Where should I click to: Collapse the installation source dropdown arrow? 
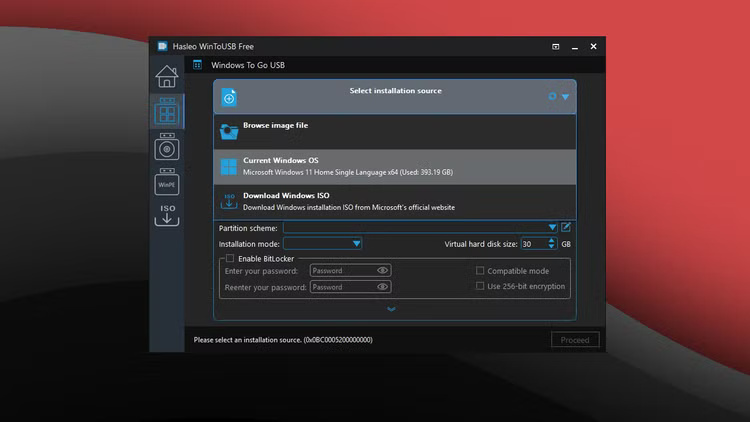click(565, 97)
